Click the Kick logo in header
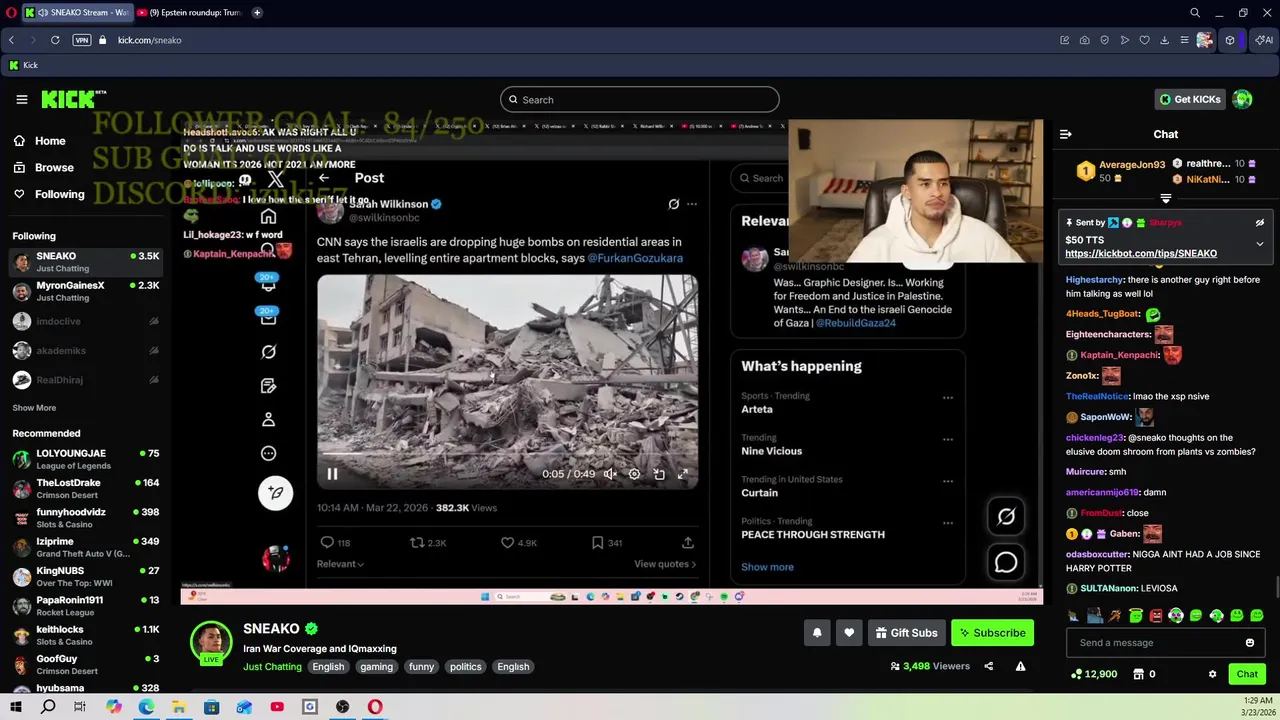The height and width of the screenshot is (720, 1280). pos(73,99)
